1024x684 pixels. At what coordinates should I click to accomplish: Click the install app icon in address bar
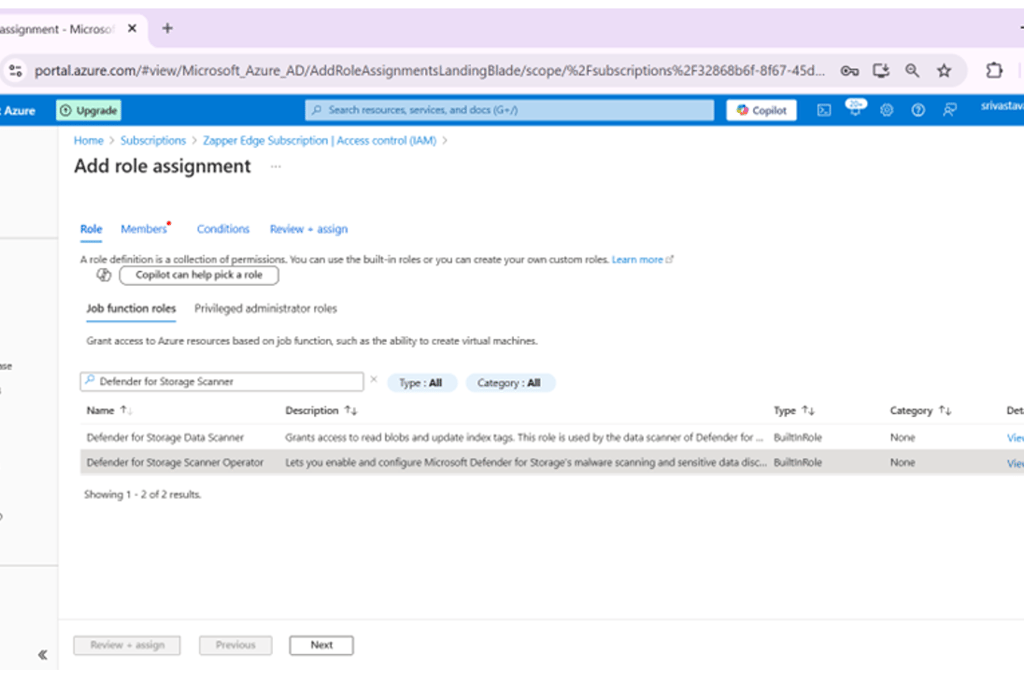881,71
